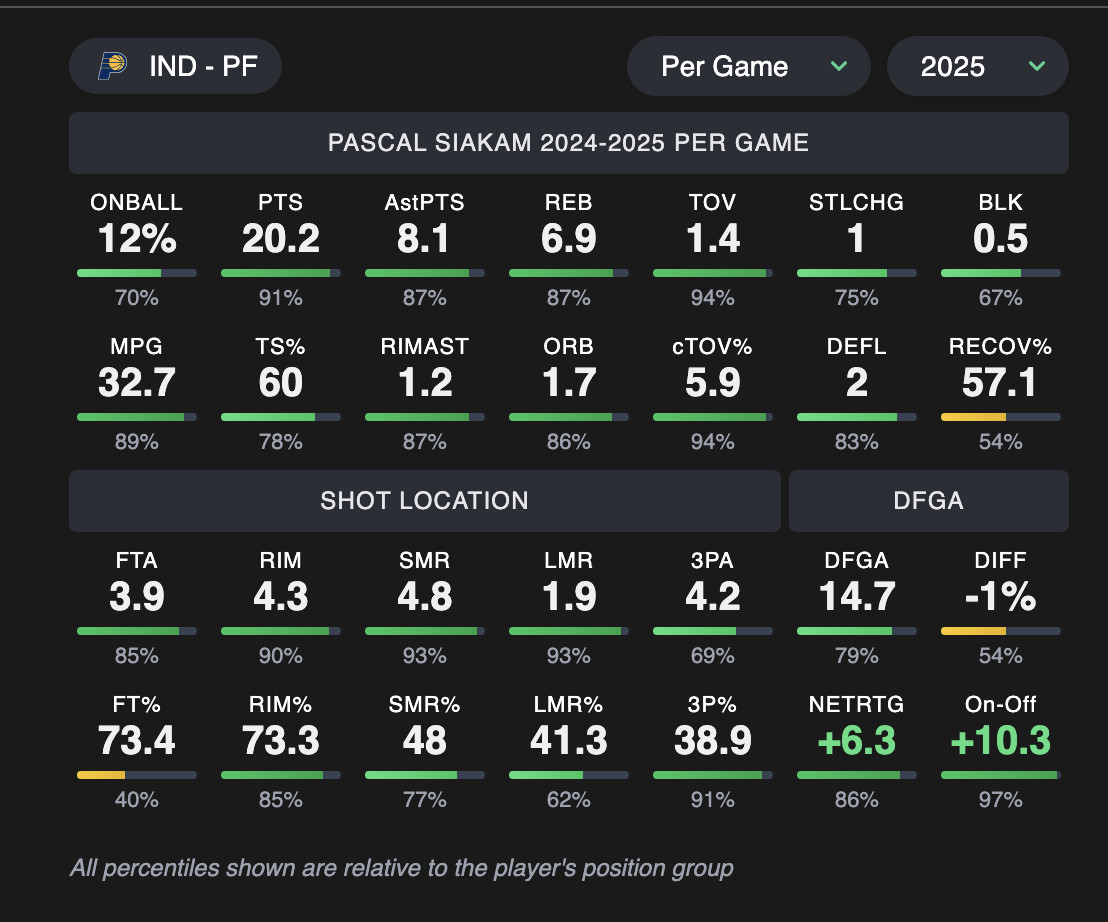This screenshot has width=1108, height=922.
Task: Click the yellow RECOV% percentile bar
Action: coord(1000,417)
